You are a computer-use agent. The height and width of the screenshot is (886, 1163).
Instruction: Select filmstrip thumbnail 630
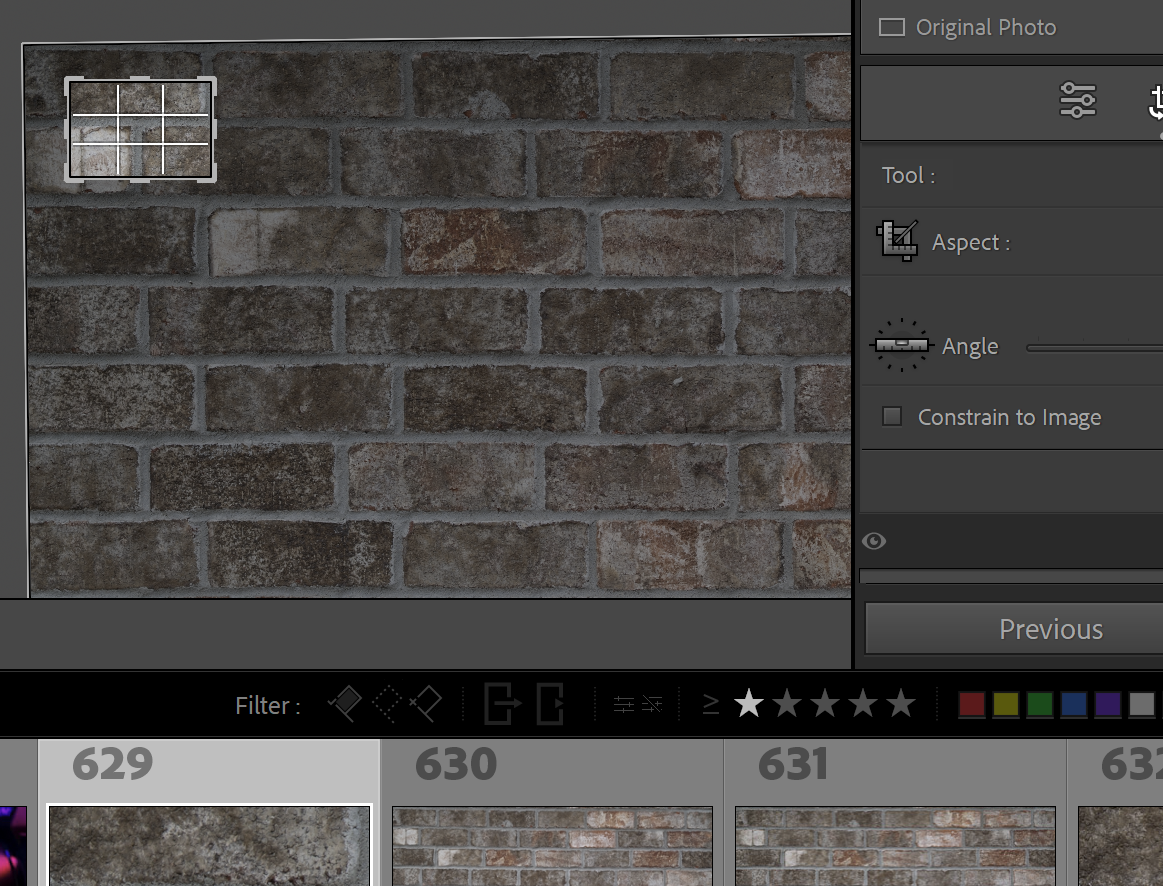coord(552,845)
